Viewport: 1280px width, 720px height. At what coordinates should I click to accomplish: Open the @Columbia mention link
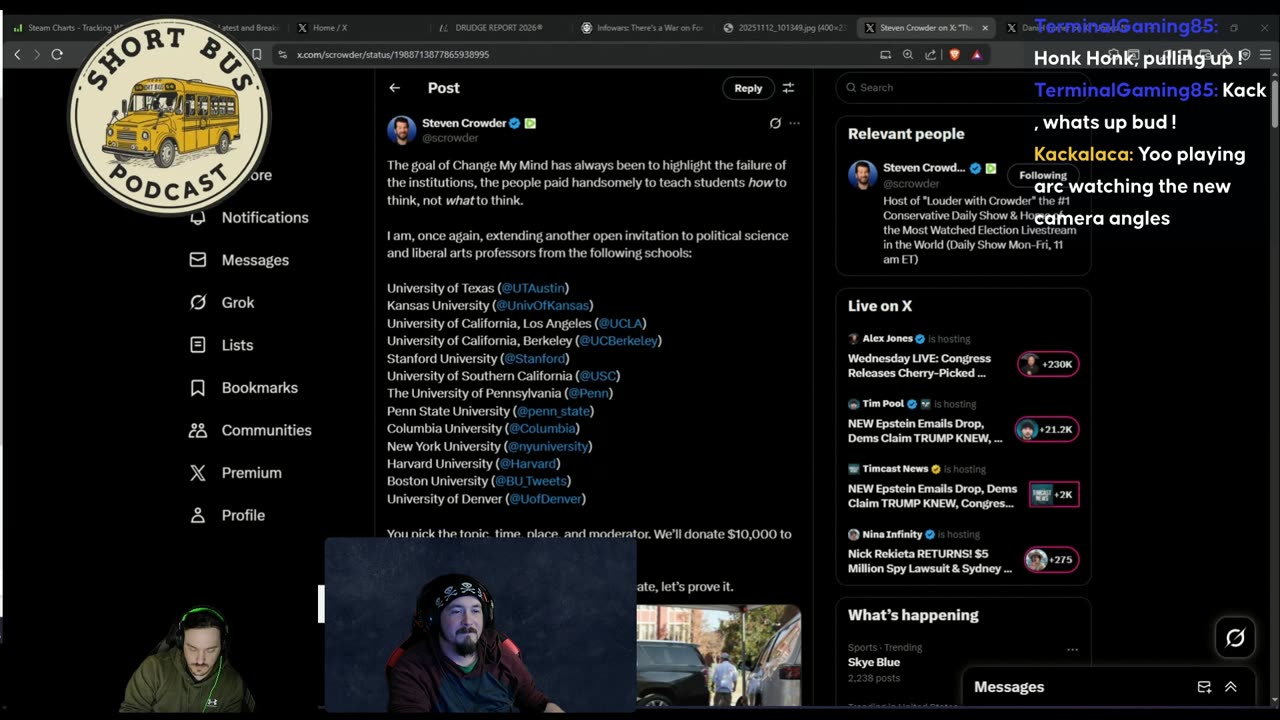point(542,428)
